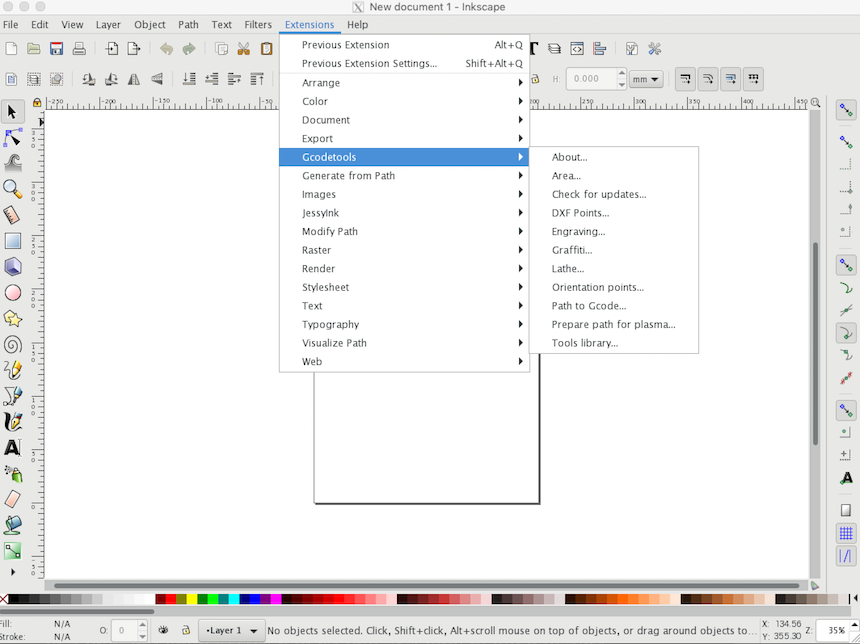The image size is (860, 644).
Task: Select the Zoom magnifier tool
Action: (12, 189)
